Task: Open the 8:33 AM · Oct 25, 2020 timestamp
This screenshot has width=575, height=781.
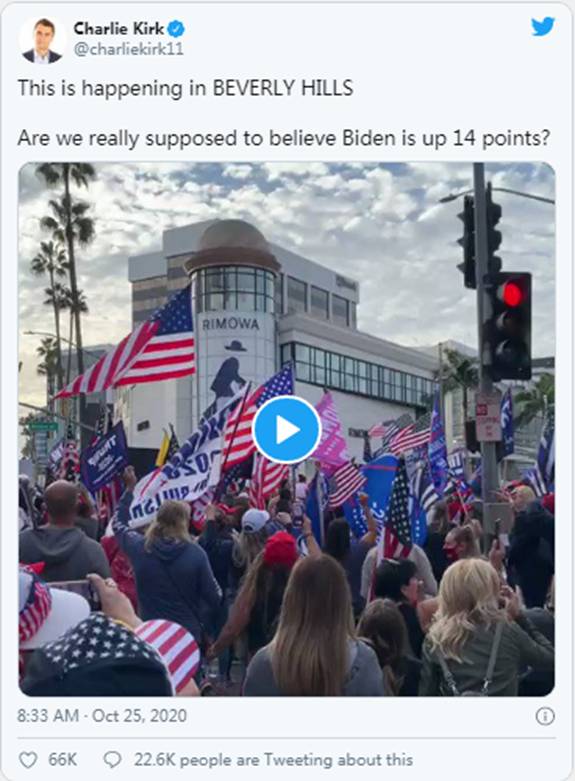Action: pyautogui.click(x=102, y=716)
